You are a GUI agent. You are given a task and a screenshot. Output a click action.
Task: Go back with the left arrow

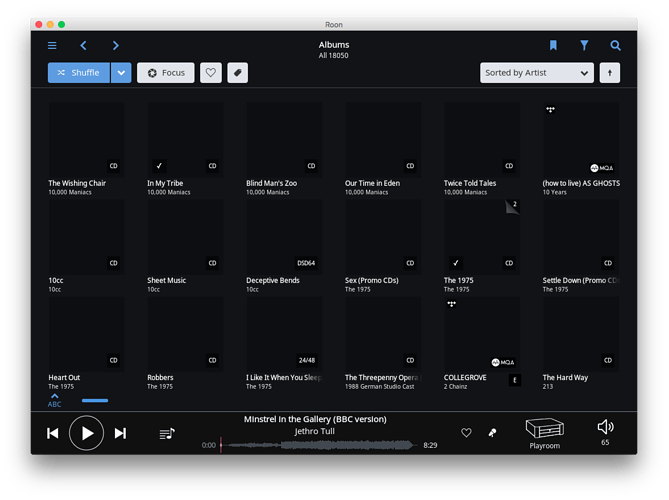point(84,45)
